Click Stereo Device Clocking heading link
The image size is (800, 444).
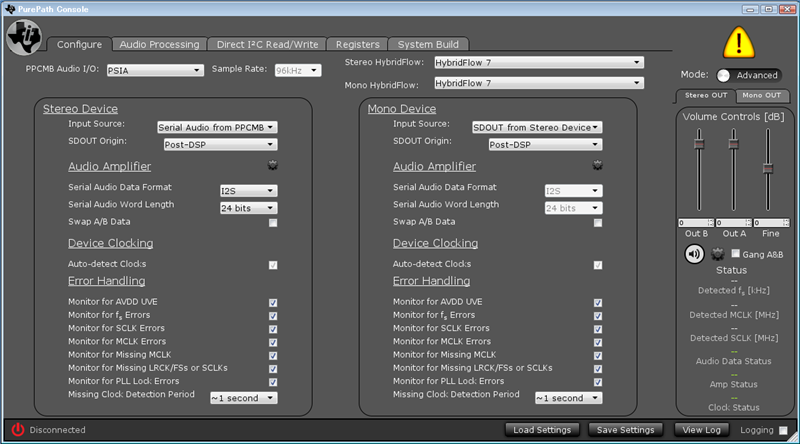[x=111, y=243]
